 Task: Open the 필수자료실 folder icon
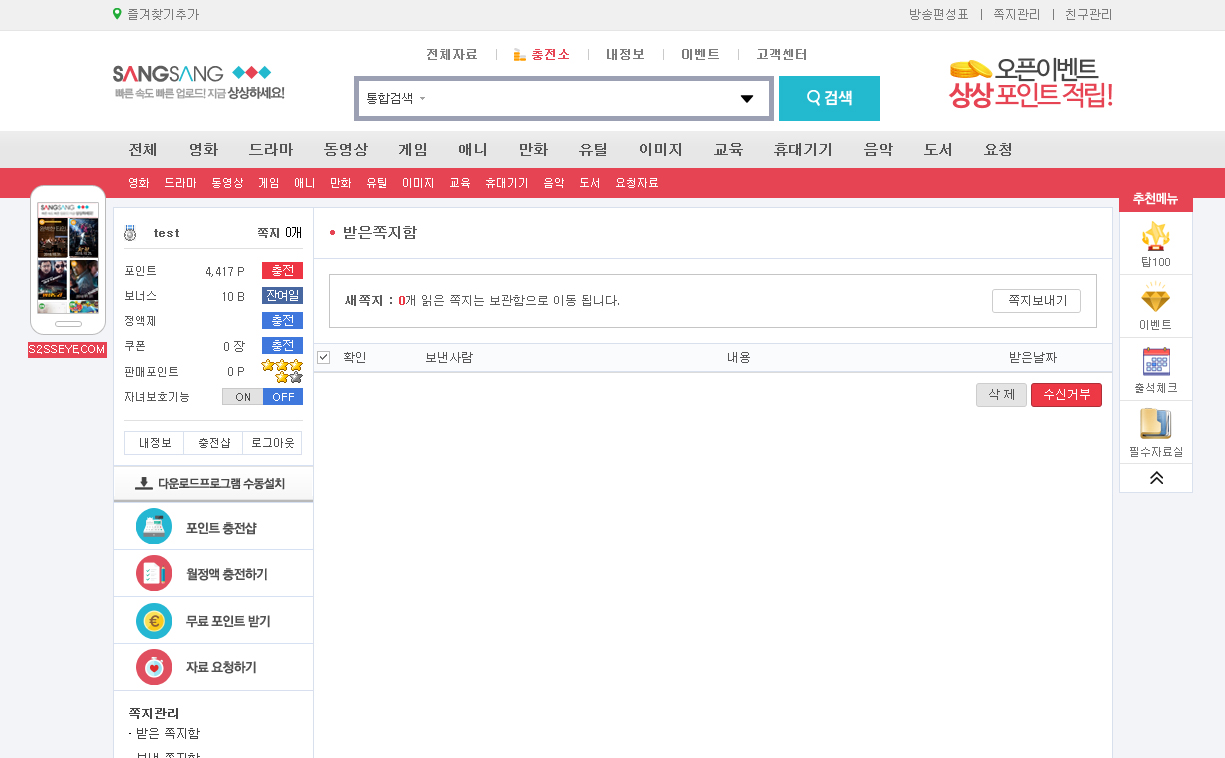[1156, 424]
